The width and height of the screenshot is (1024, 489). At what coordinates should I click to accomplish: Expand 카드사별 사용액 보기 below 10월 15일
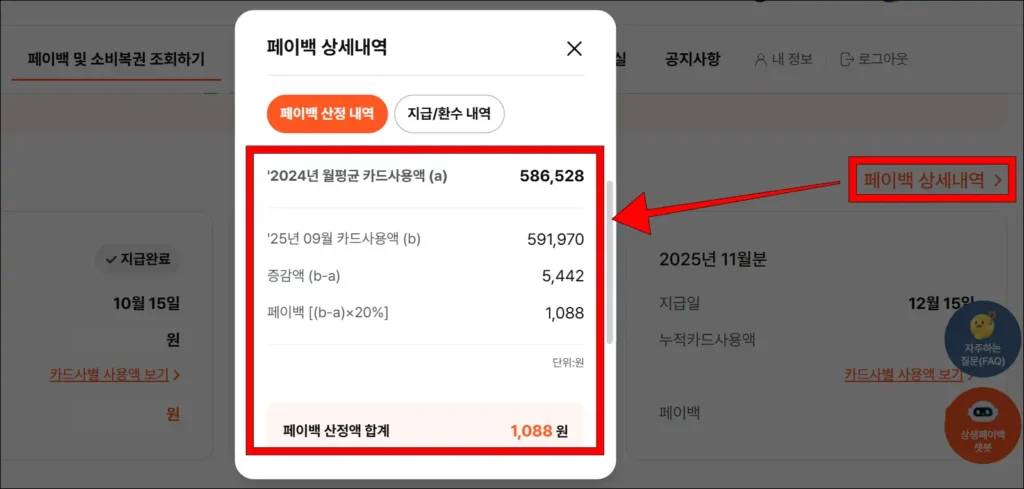(115, 375)
